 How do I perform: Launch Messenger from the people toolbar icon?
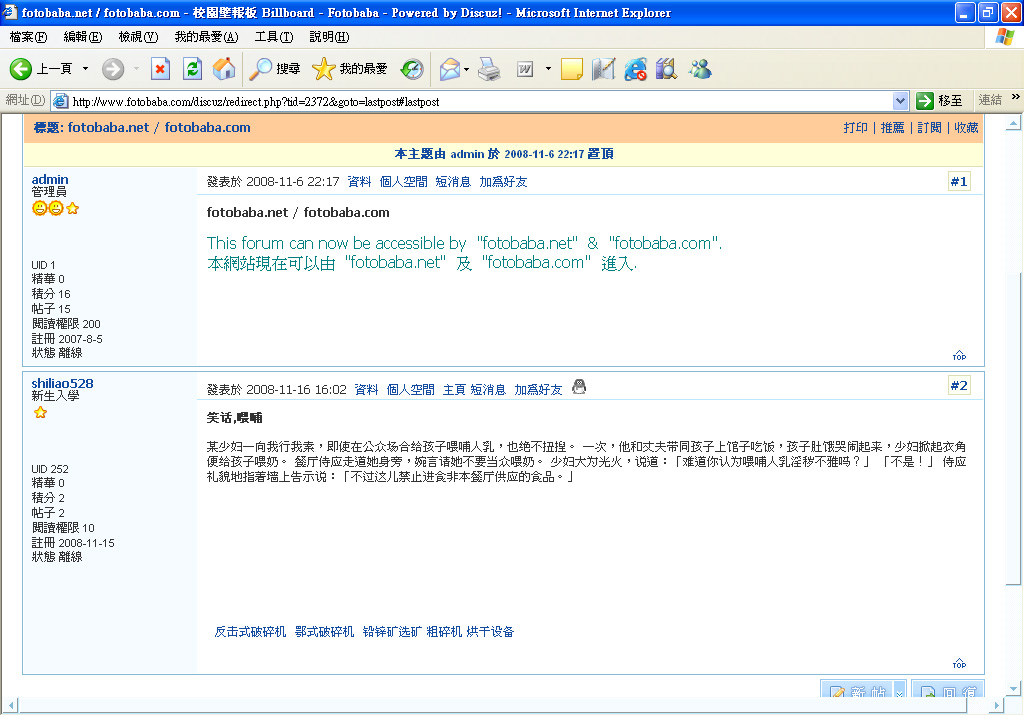(x=700, y=69)
